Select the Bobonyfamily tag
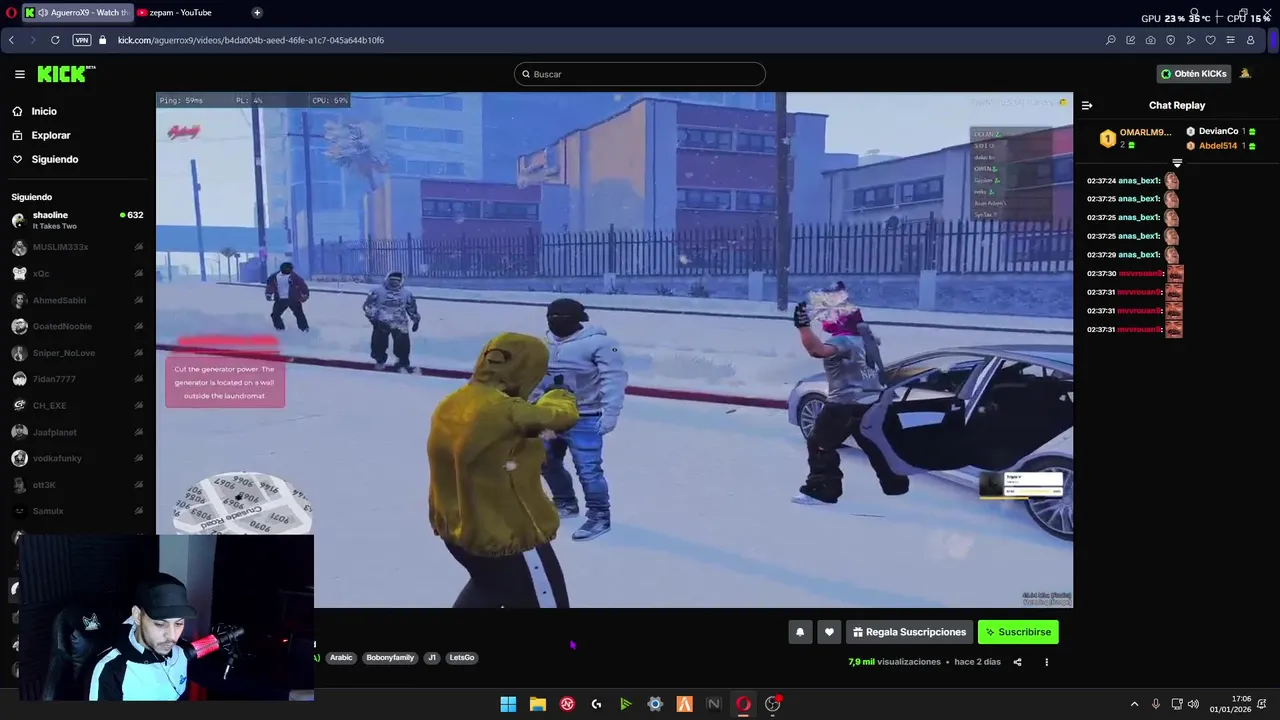 pos(390,658)
